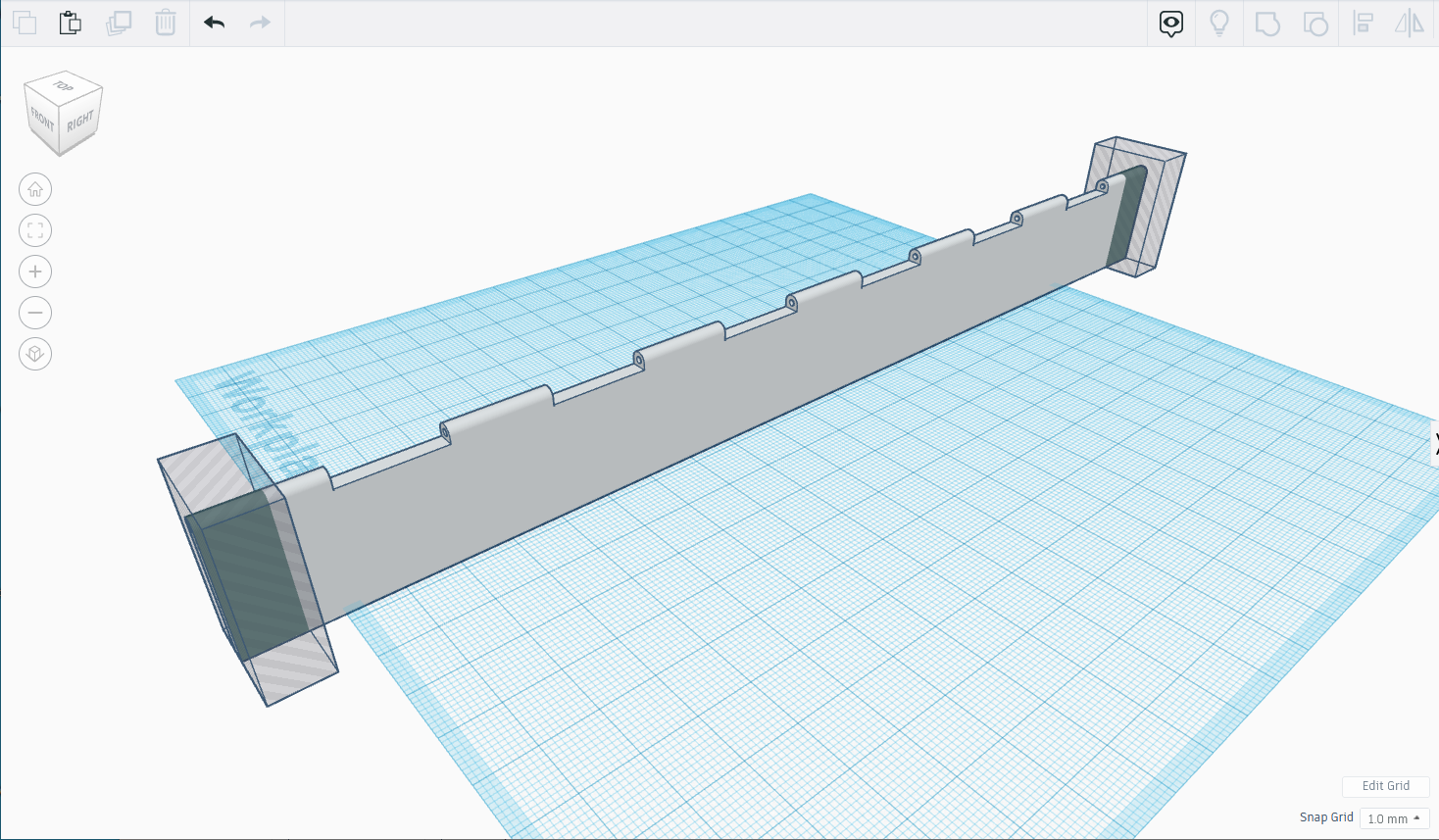The image size is (1439, 840).
Task: Activate the Mirror tool
Action: point(1410,24)
